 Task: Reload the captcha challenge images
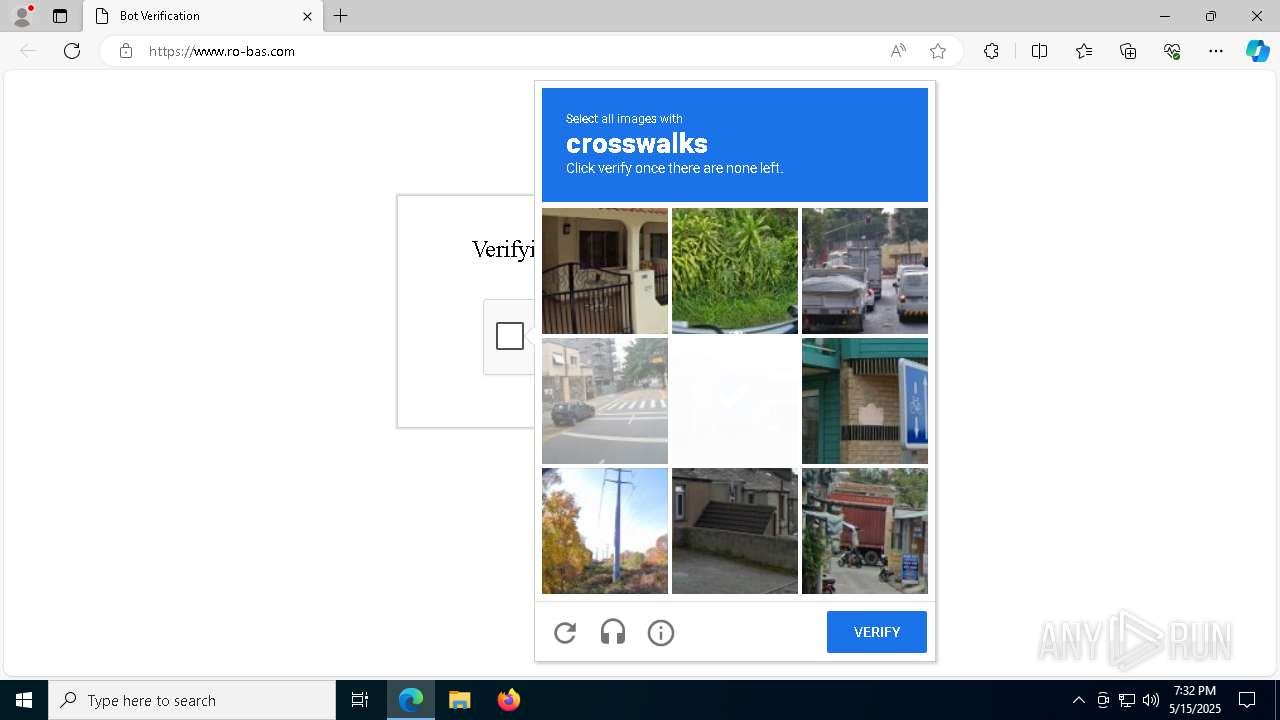click(565, 632)
